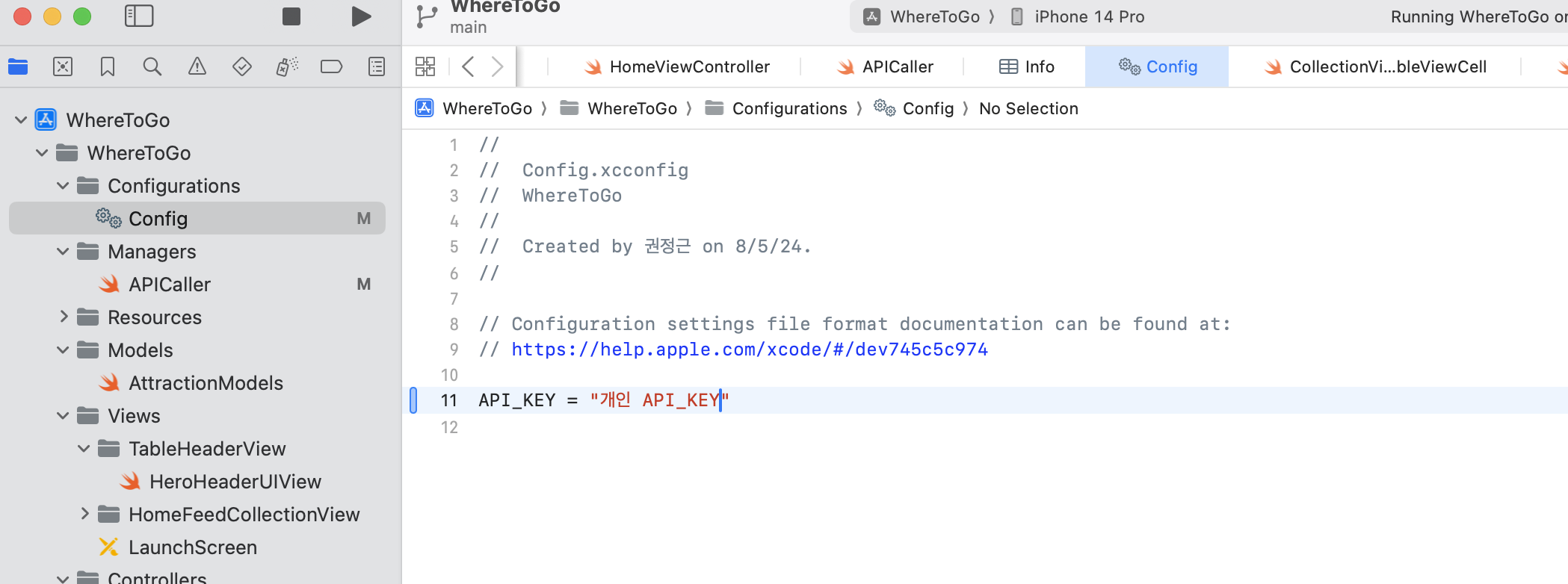Click the Config.xcconfig comment line
The image size is (1568, 584).
[584, 170]
